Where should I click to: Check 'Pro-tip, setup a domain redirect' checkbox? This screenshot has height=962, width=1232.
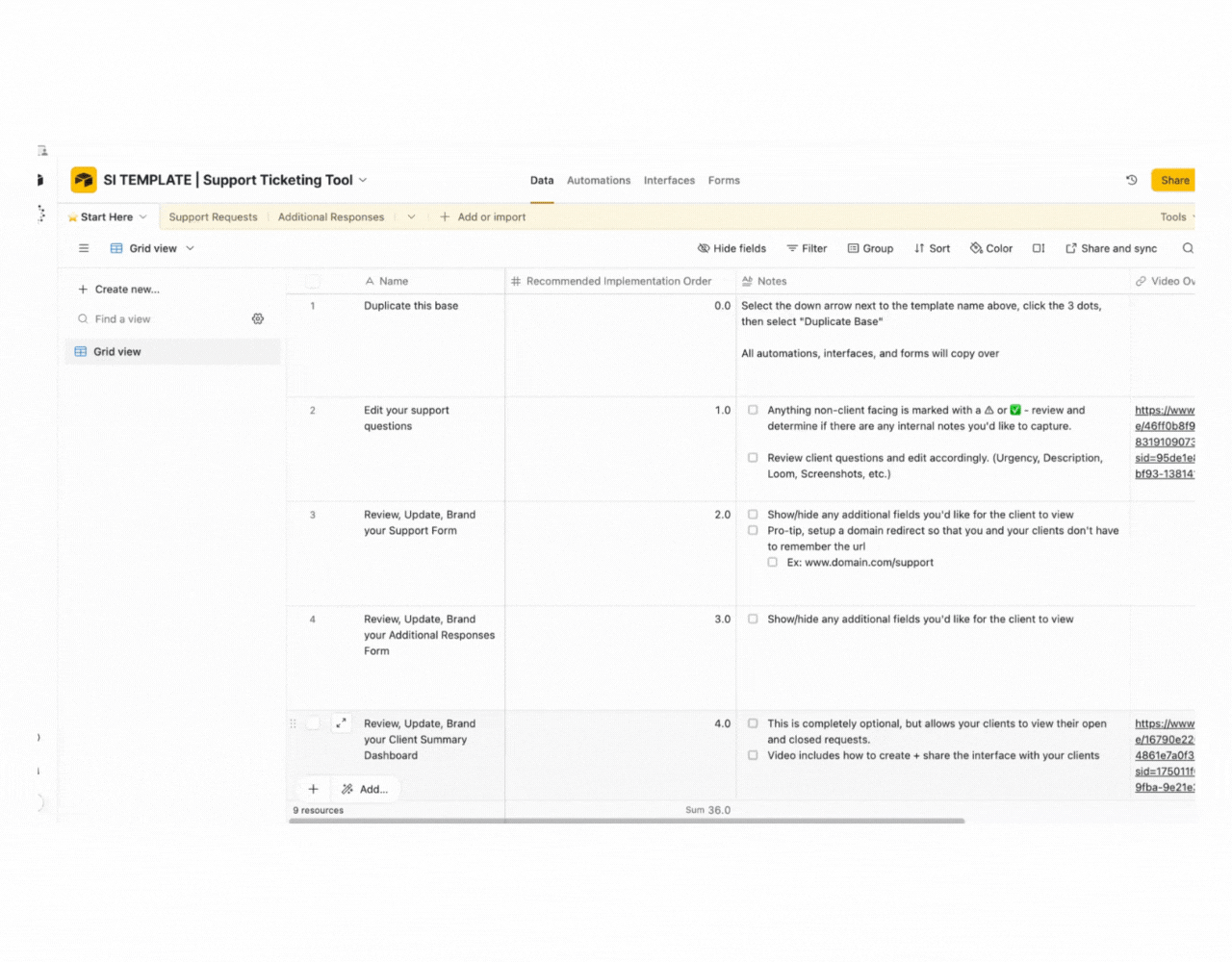(x=753, y=530)
